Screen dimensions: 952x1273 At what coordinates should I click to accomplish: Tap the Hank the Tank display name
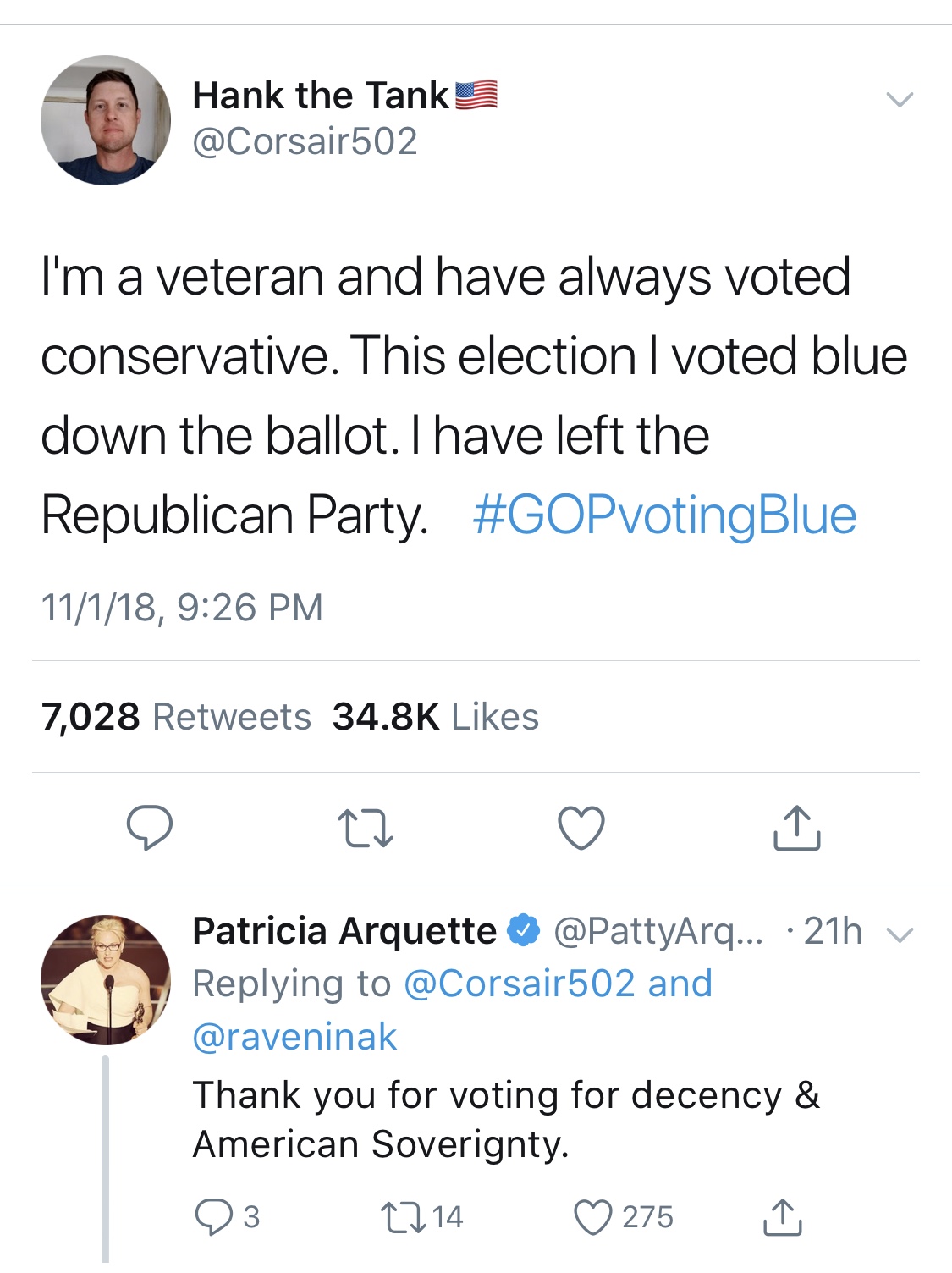tap(321, 95)
